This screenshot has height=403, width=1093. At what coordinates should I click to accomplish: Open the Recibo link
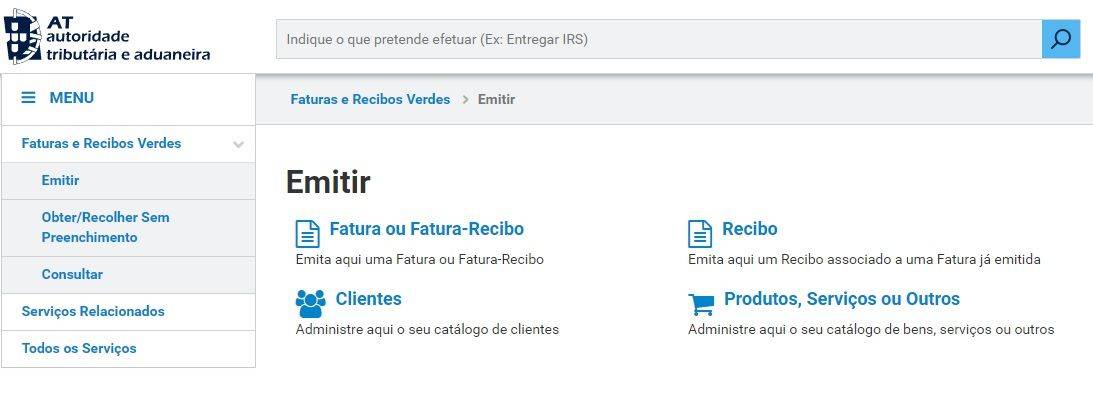click(749, 229)
